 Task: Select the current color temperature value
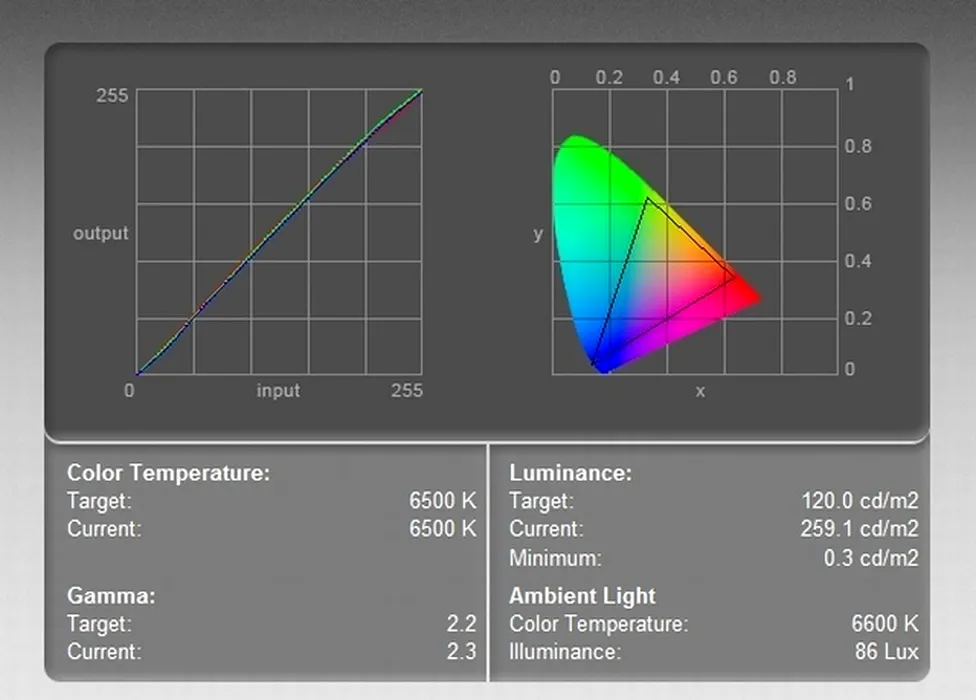[443, 529]
